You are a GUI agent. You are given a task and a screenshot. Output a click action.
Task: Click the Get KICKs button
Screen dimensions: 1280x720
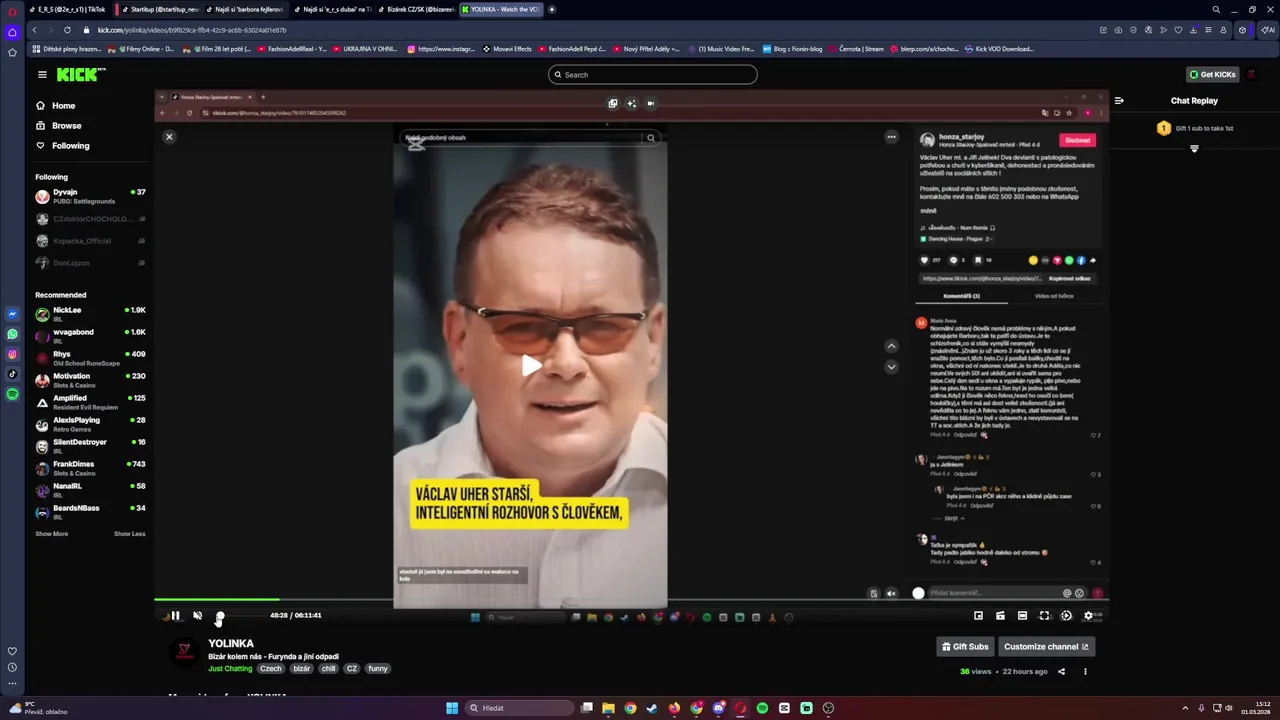pyautogui.click(x=1212, y=75)
